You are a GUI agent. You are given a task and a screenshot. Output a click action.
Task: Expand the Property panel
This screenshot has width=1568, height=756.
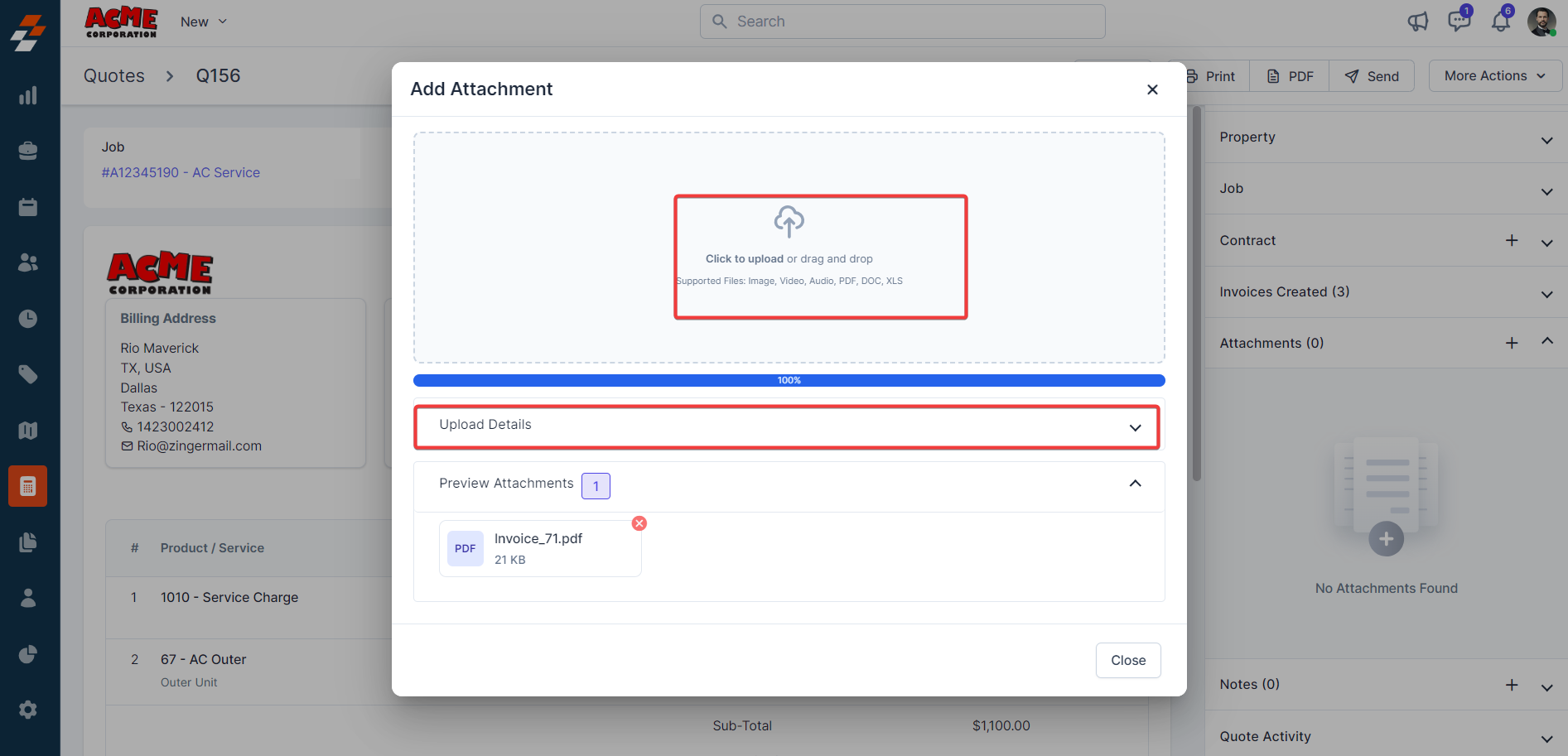pyautogui.click(x=1386, y=137)
